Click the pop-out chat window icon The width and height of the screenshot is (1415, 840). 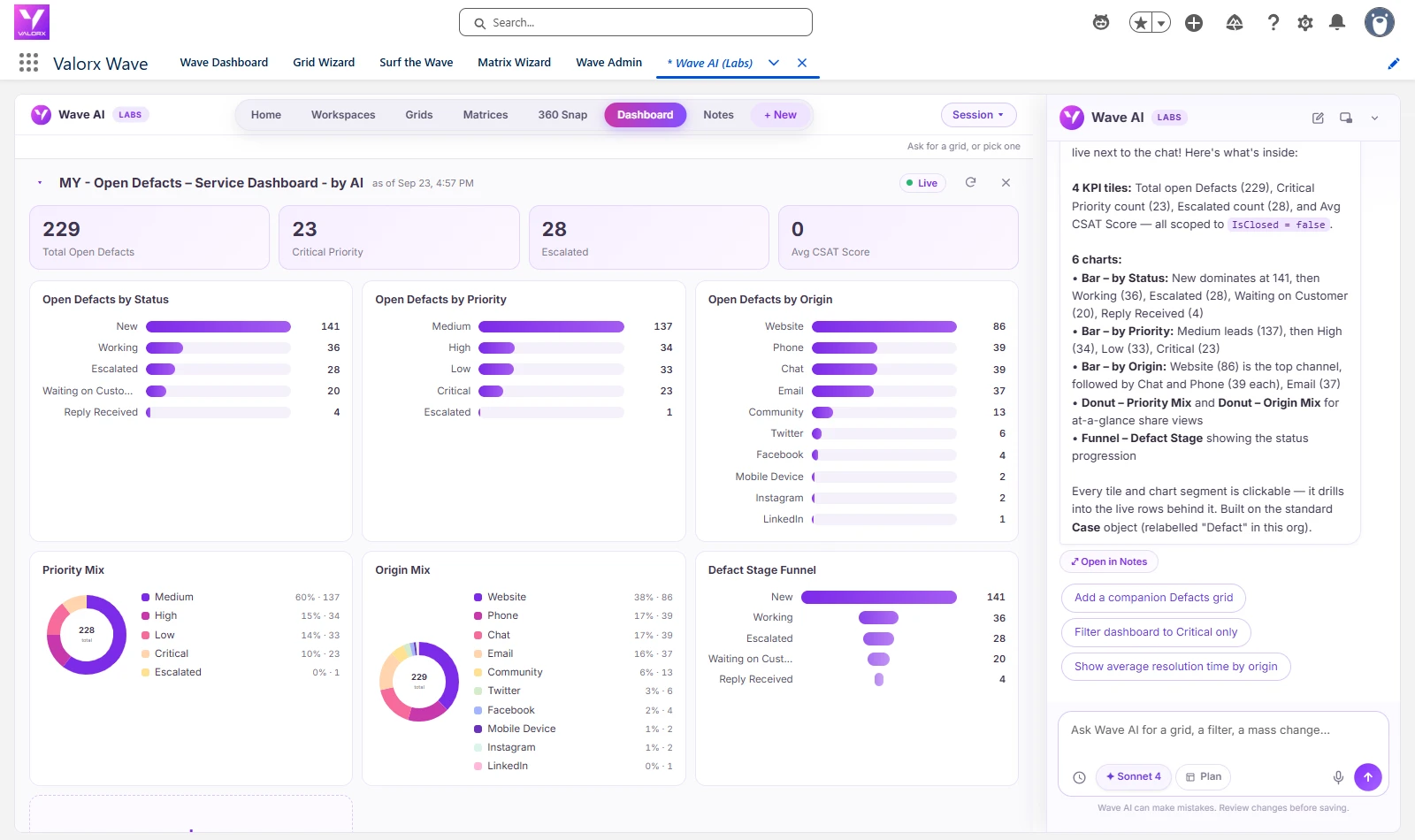[1346, 118]
